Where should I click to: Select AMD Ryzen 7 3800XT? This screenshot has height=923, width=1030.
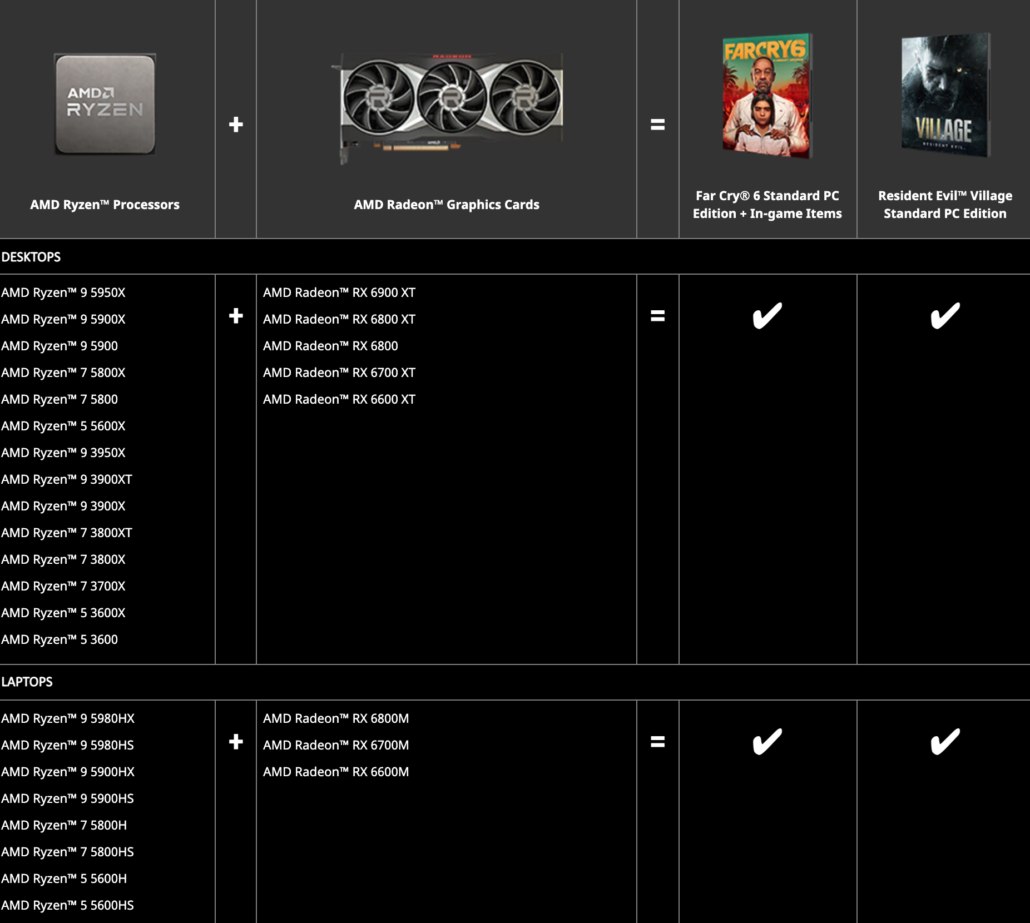point(66,533)
